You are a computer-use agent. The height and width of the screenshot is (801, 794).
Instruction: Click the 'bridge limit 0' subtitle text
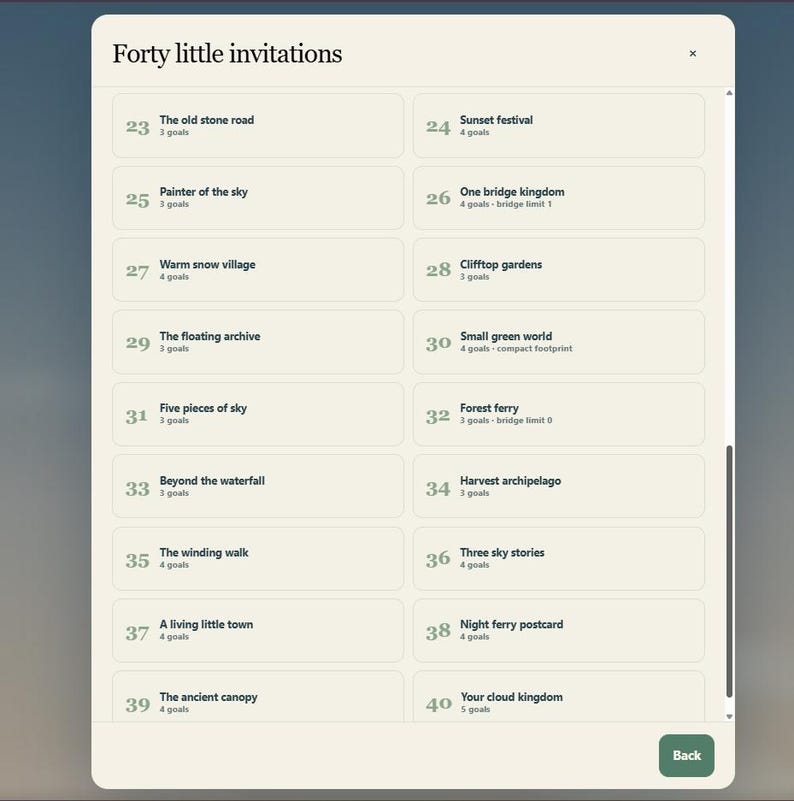(524, 420)
